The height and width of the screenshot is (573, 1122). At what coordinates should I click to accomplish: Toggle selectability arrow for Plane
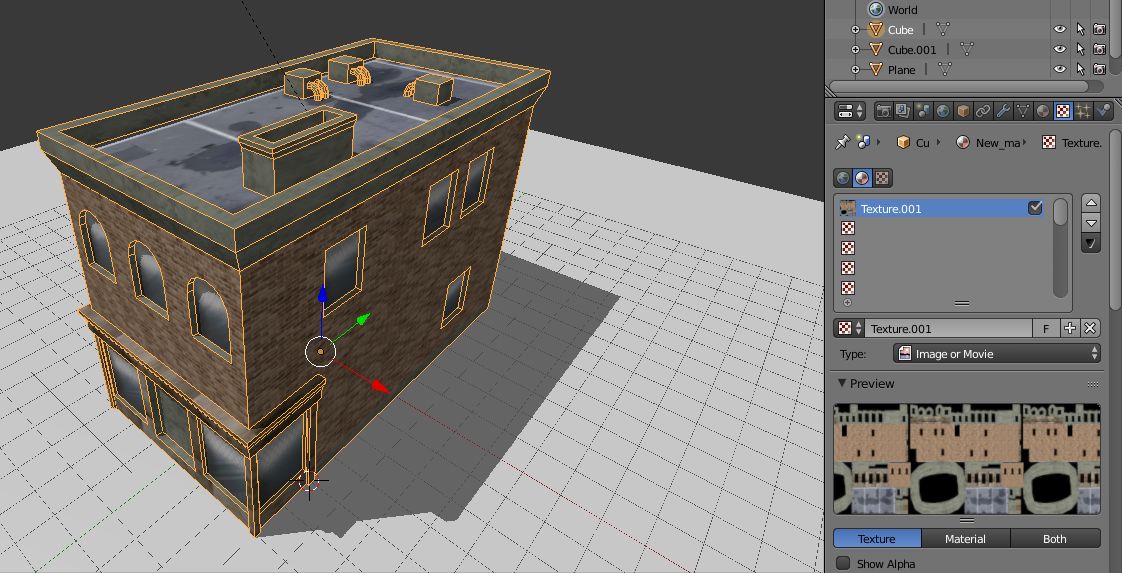(x=1080, y=69)
